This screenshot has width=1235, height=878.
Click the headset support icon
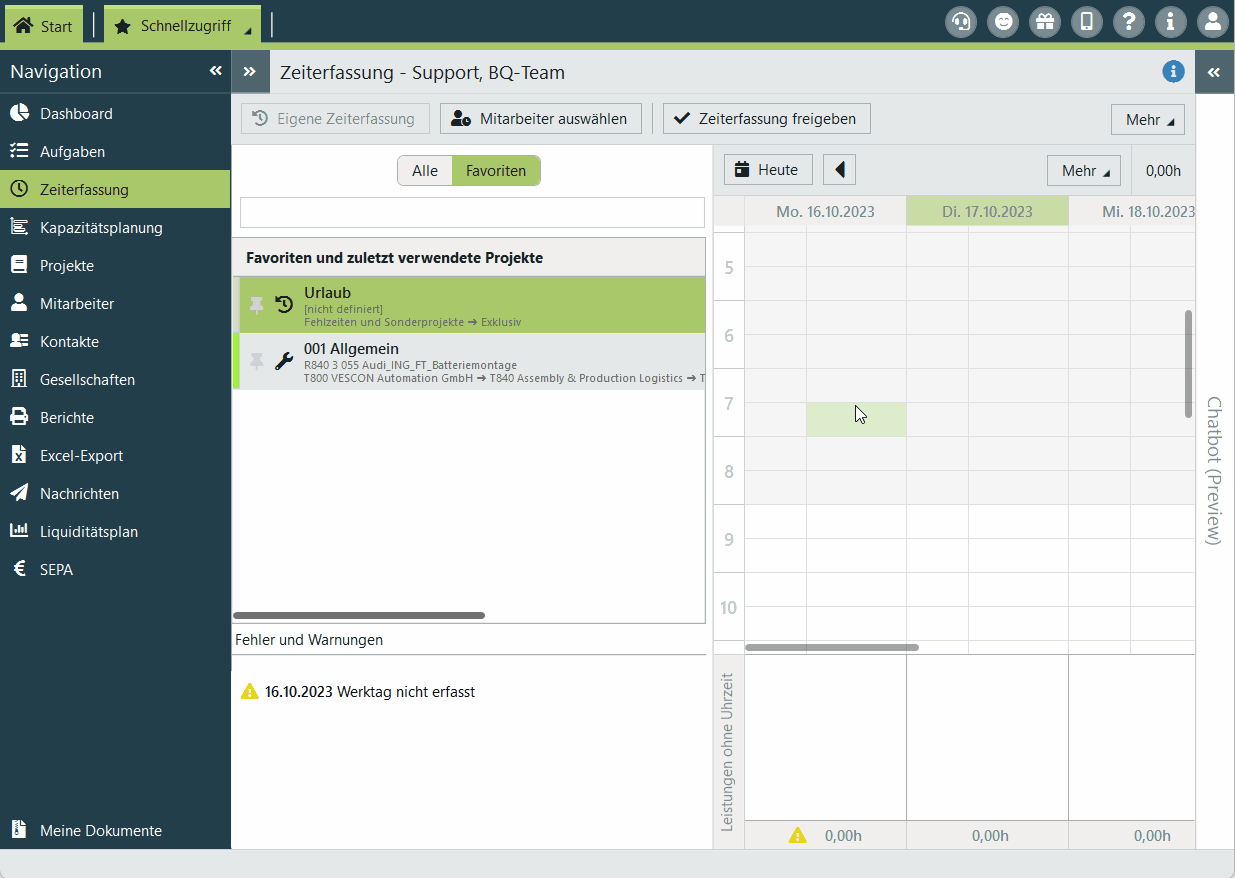click(x=961, y=22)
